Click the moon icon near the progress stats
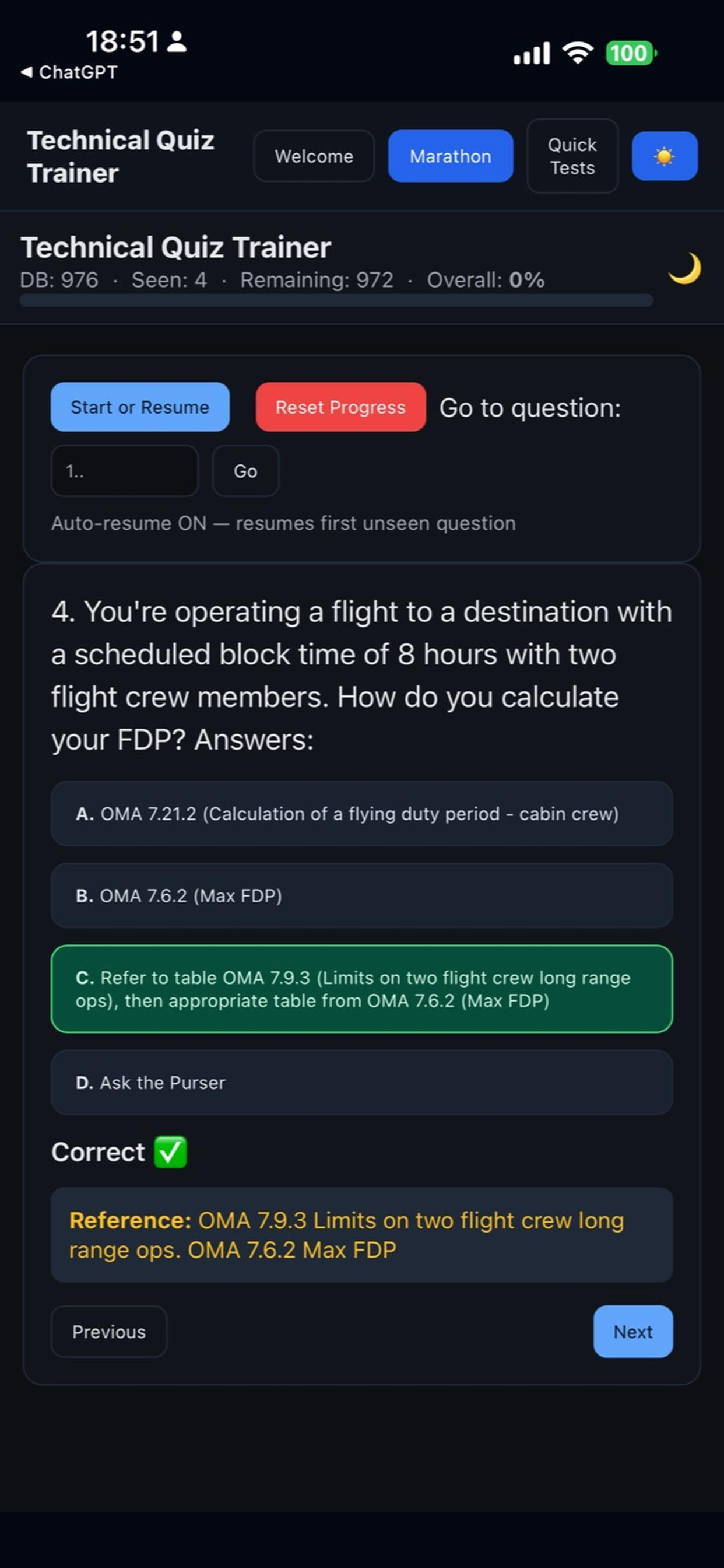 click(x=683, y=268)
